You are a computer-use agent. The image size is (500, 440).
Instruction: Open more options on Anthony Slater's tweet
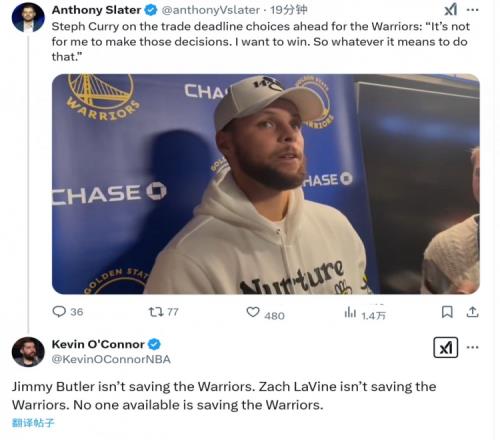473,10
